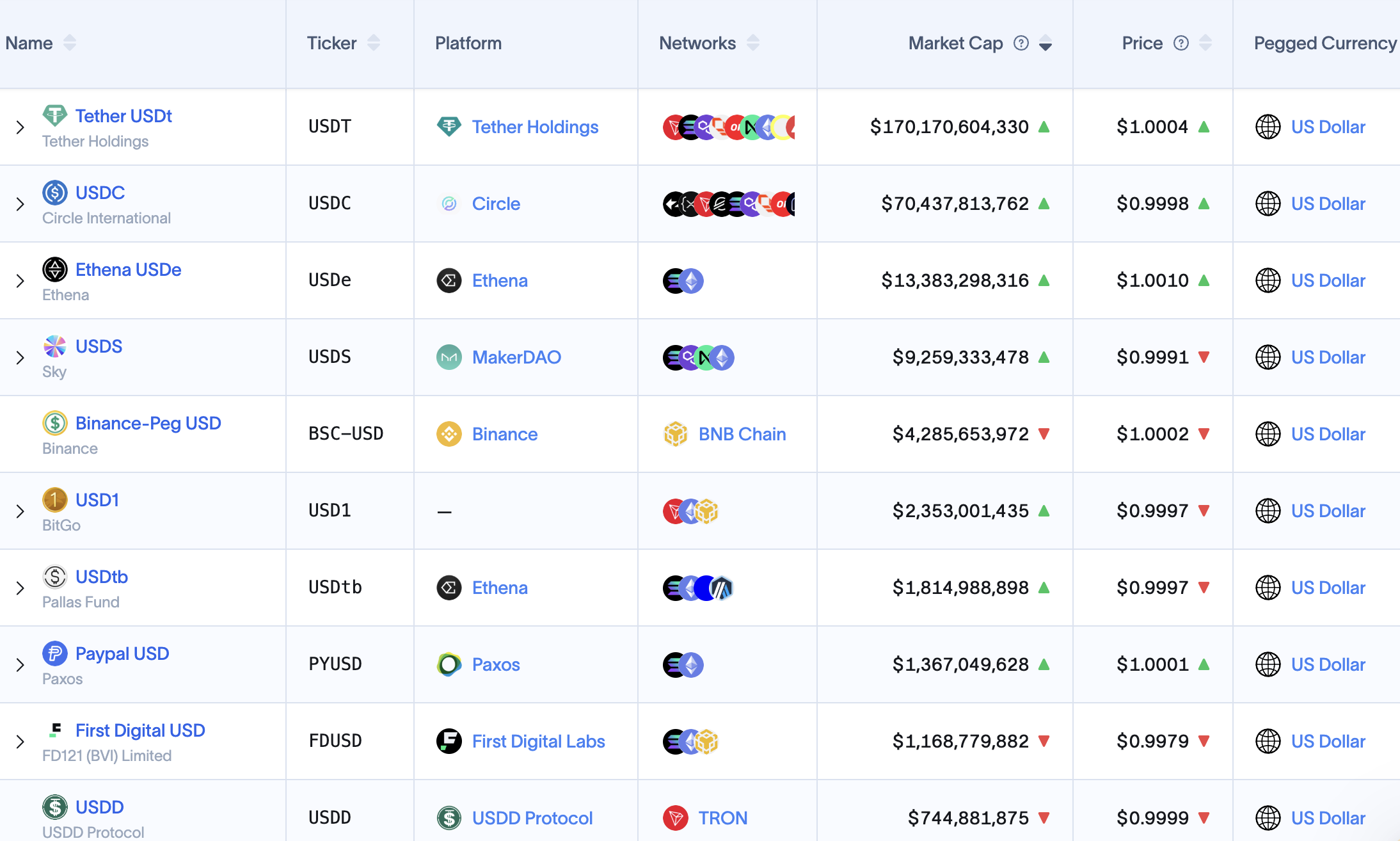Click the MakerDAO platform icon

(x=450, y=357)
